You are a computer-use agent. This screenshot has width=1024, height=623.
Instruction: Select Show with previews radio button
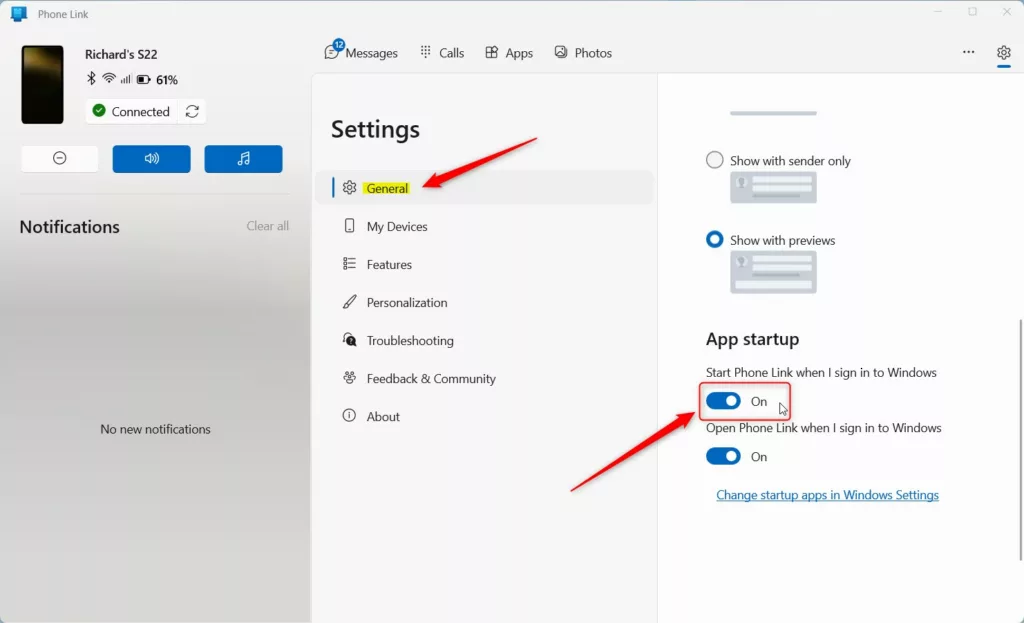tap(714, 240)
